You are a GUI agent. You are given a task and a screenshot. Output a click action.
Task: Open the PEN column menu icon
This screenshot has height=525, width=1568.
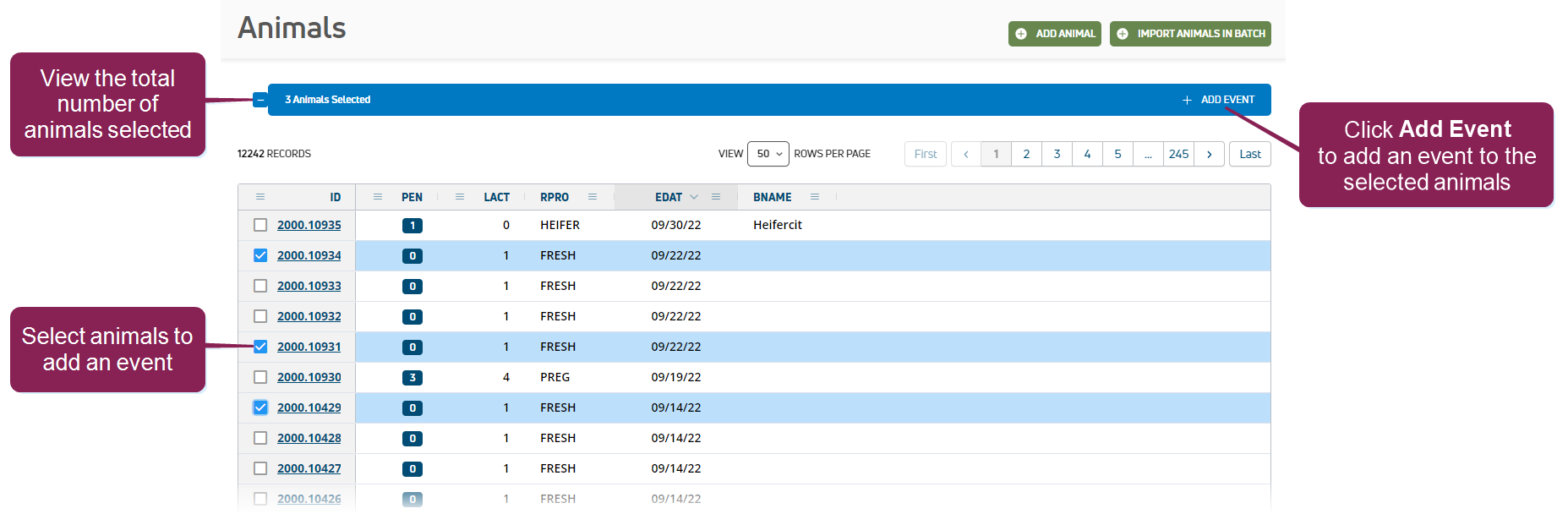coord(378,197)
